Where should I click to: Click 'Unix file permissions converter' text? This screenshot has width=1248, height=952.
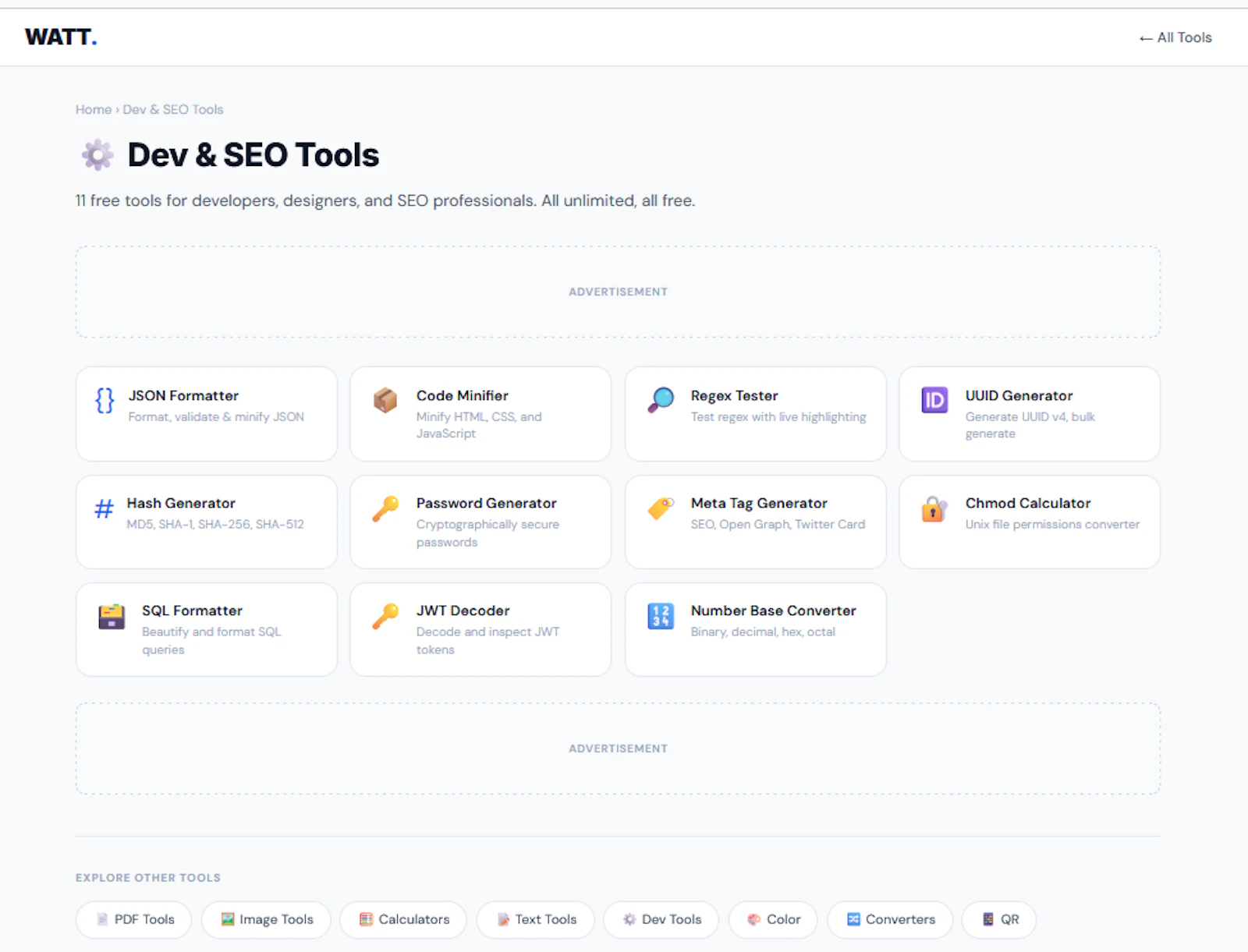pyautogui.click(x=1052, y=525)
